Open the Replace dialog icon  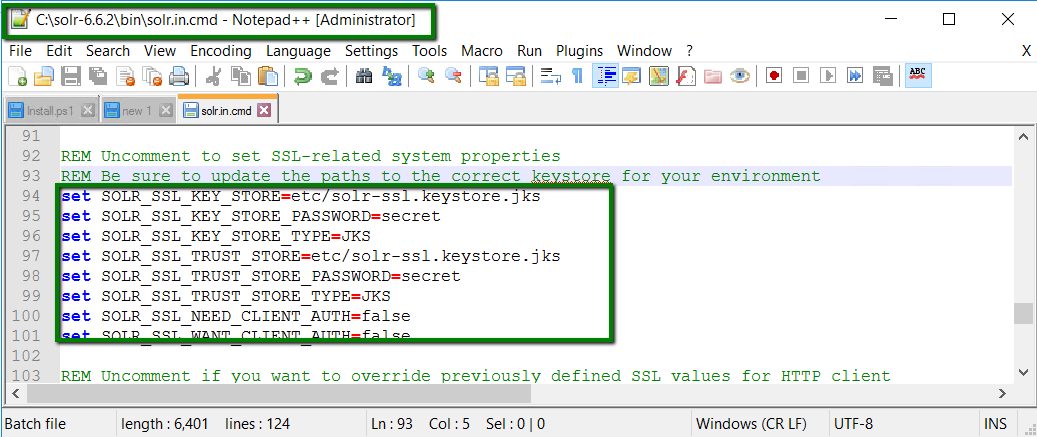[x=392, y=76]
